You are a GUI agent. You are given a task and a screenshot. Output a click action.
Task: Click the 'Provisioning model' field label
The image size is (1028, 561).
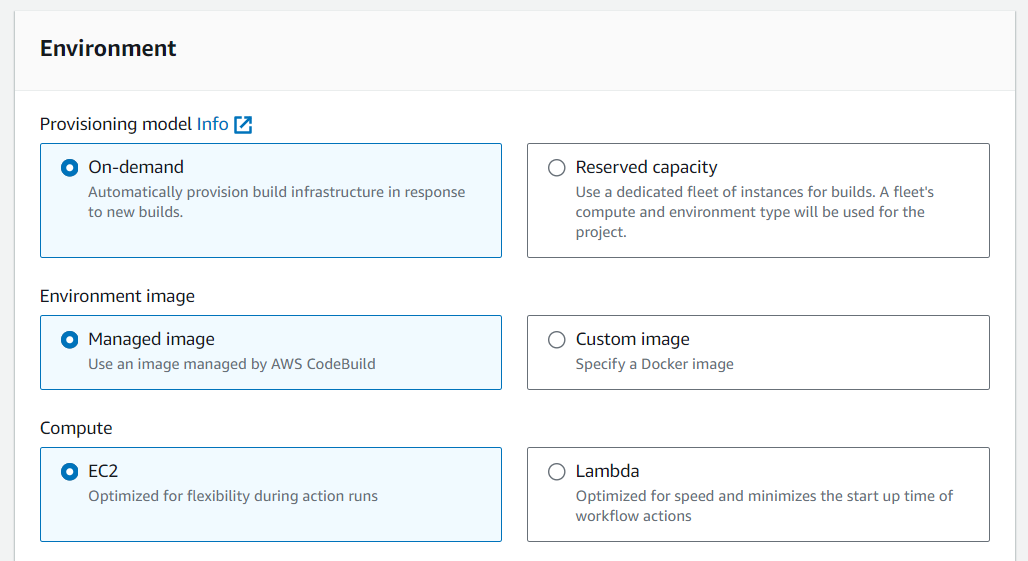[116, 124]
